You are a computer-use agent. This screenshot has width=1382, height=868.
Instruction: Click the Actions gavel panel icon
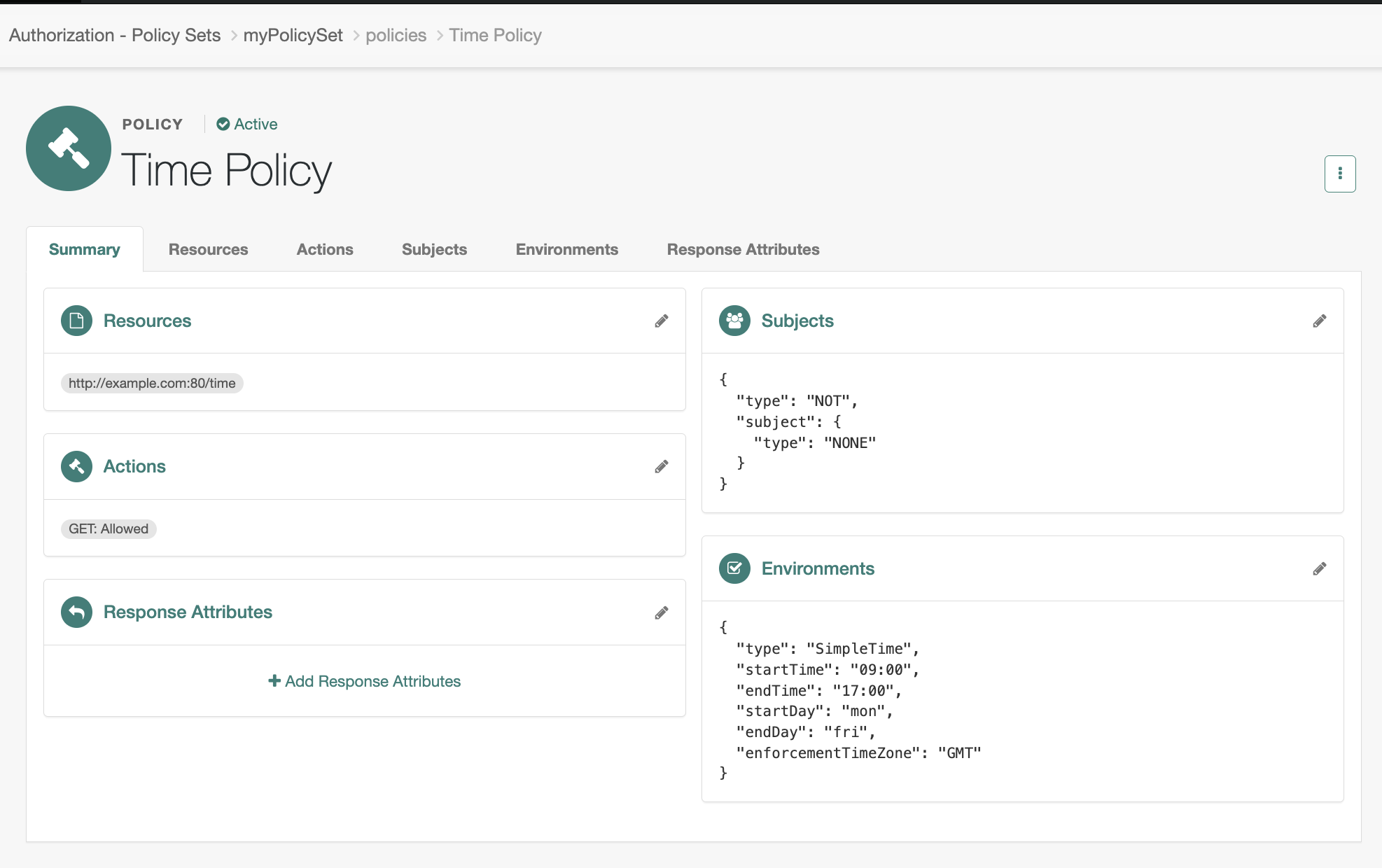click(x=76, y=466)
